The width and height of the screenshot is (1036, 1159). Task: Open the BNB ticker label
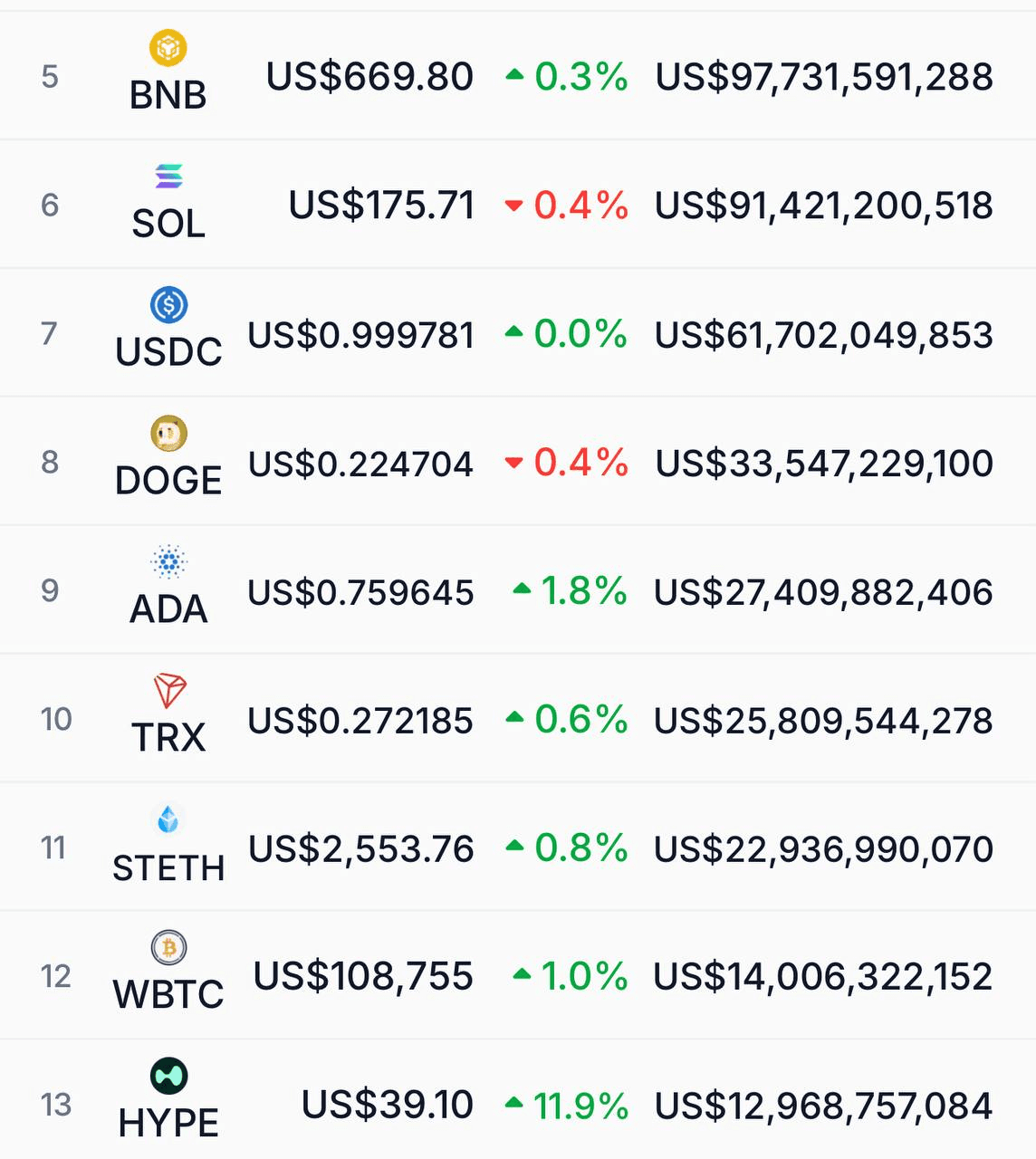click(168, 95)
